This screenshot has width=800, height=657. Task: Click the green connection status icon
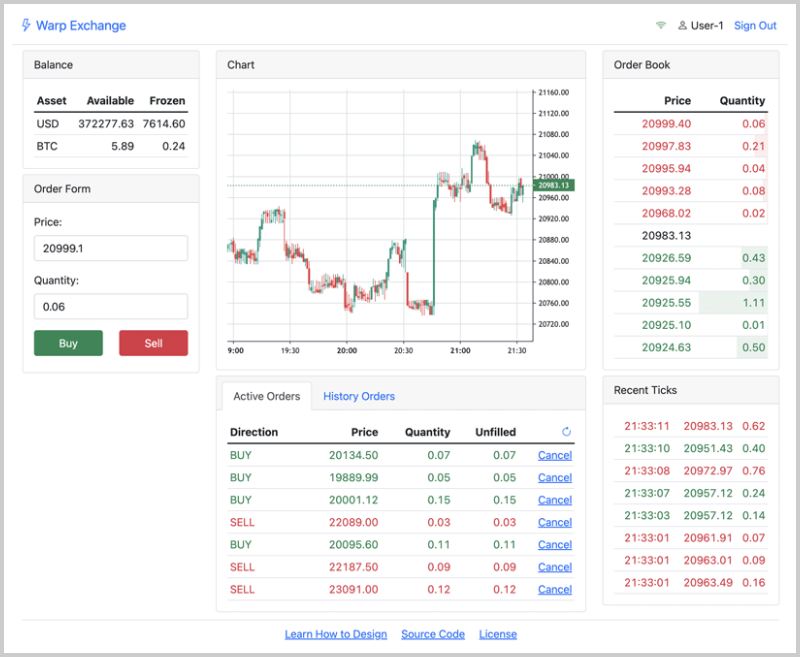661,25
